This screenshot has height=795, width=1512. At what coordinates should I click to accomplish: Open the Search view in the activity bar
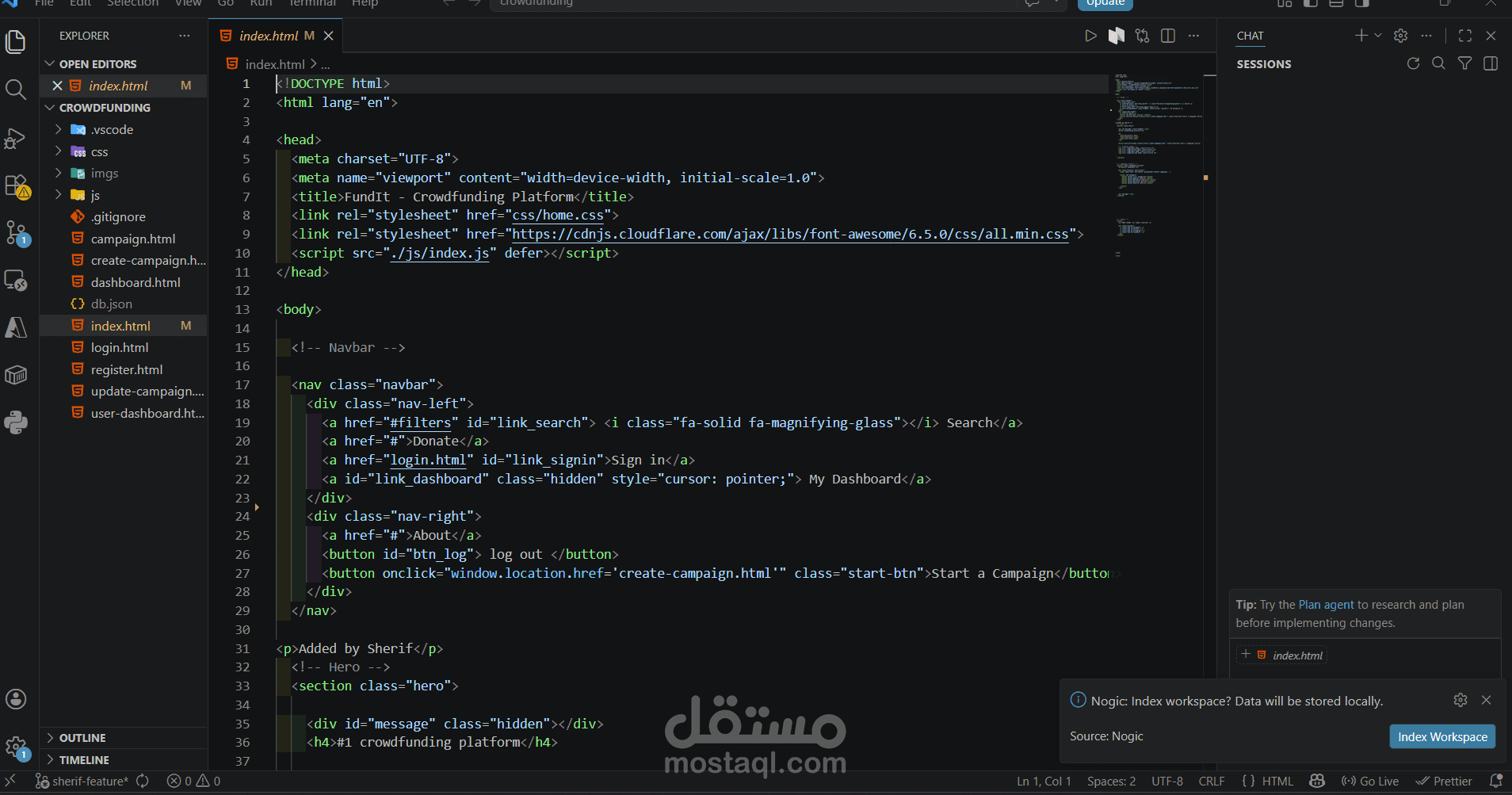(16, 89)
